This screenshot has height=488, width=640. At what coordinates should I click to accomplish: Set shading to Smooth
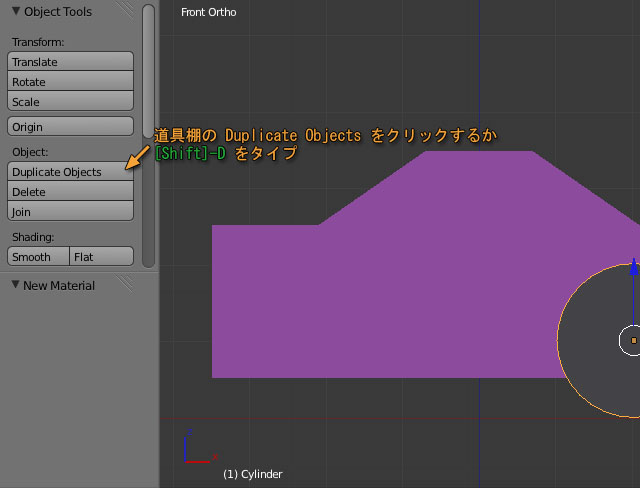coord(39,257)
